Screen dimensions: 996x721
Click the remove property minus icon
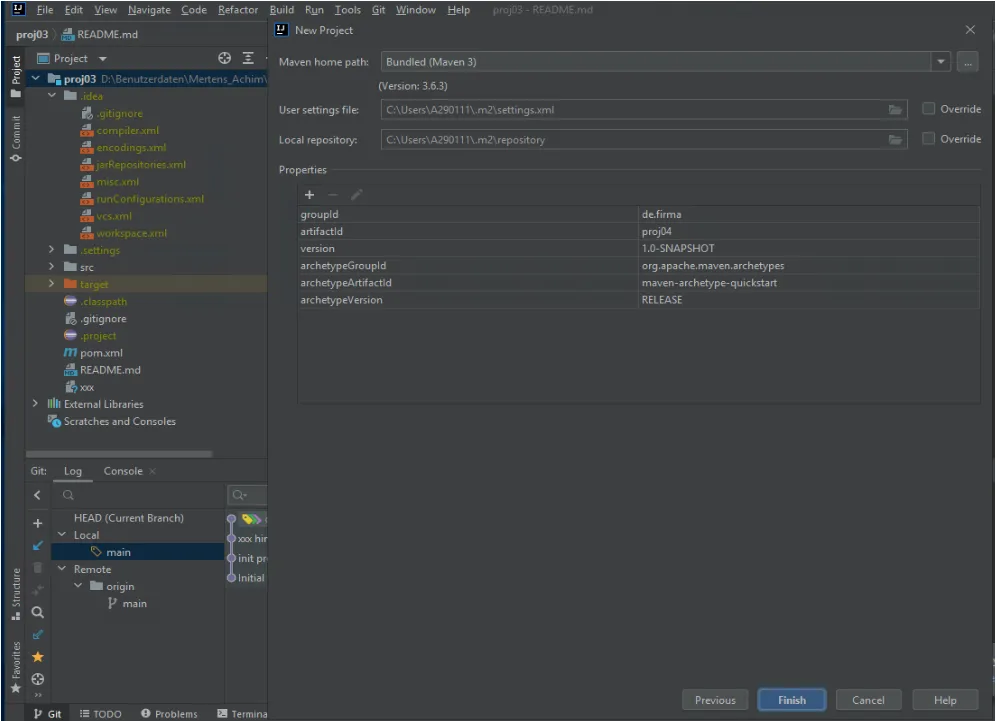[333, 195]
